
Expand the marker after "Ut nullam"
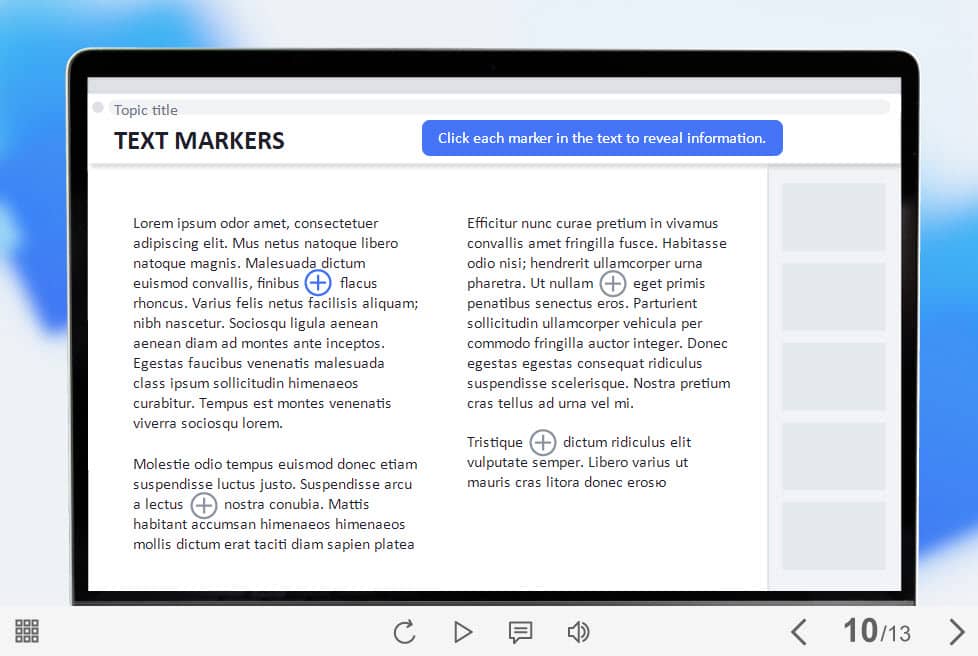pos(612,283)
